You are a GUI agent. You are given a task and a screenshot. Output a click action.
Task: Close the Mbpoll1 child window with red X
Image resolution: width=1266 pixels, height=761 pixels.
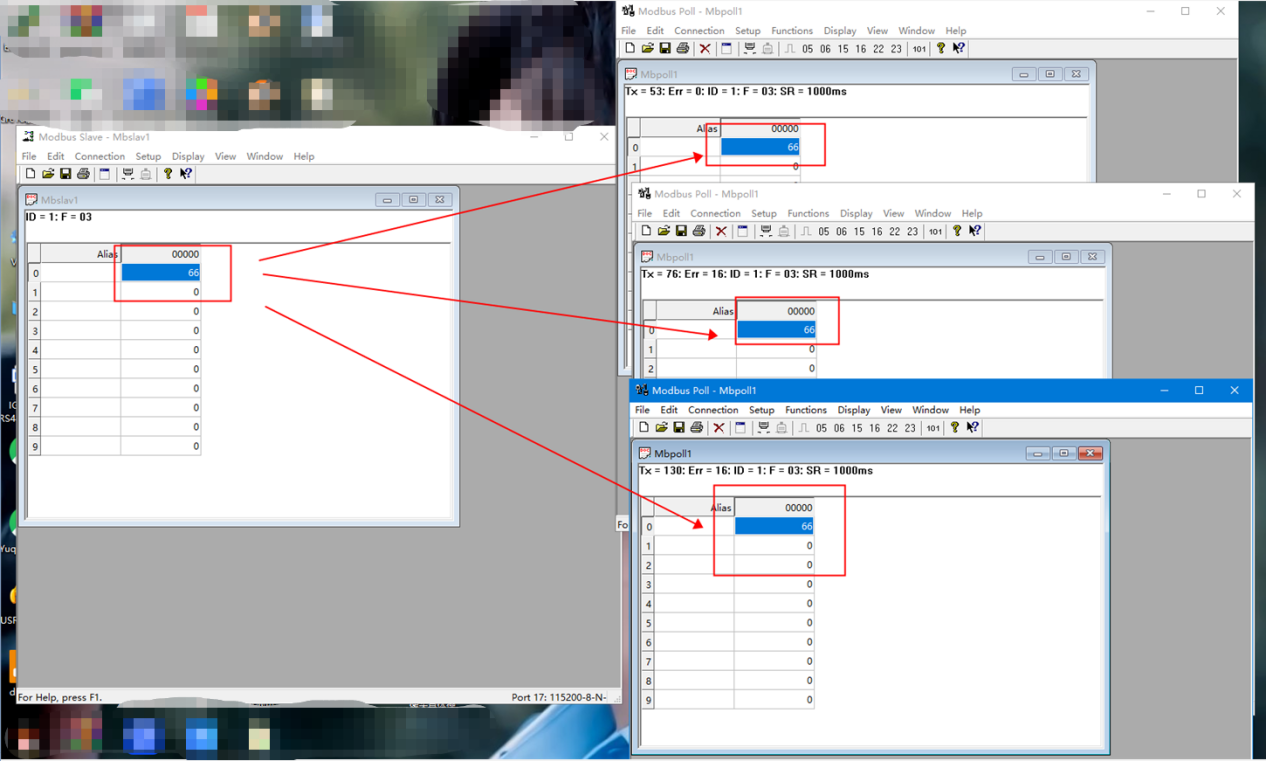[1090, 454]
